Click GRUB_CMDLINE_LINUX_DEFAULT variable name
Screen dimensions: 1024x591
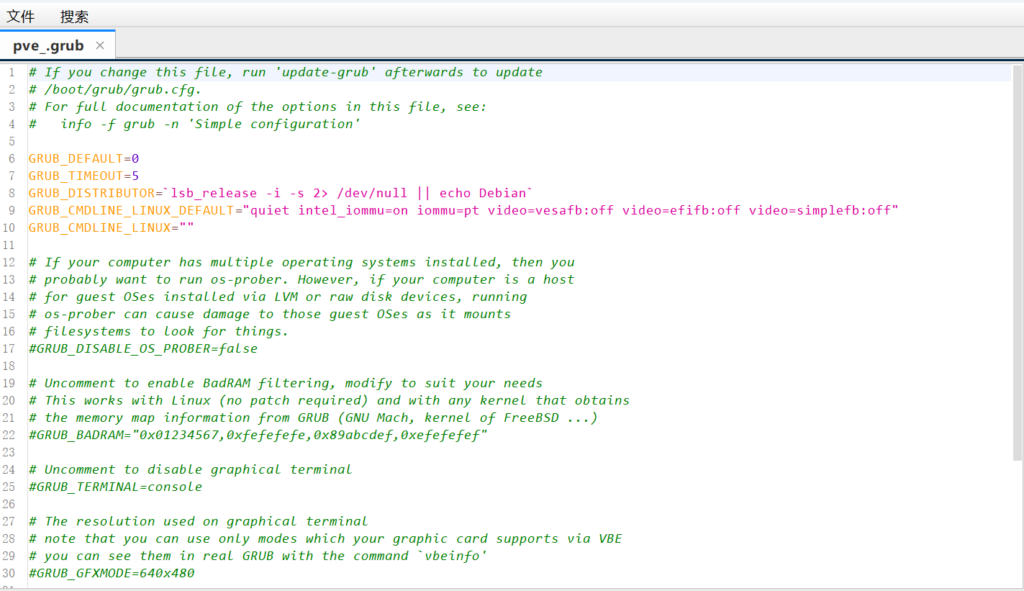click(x=131, y=210)
